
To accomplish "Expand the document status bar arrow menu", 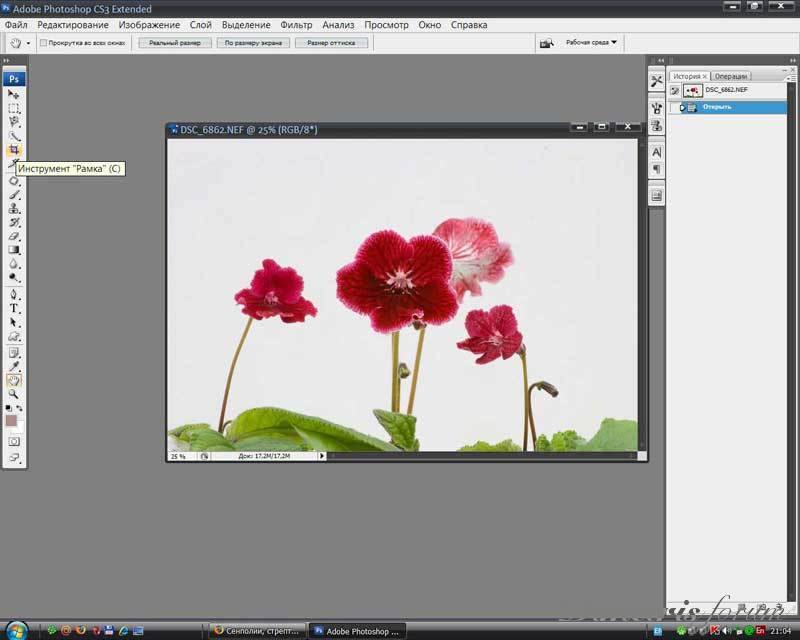I will [x=322, y=456].
